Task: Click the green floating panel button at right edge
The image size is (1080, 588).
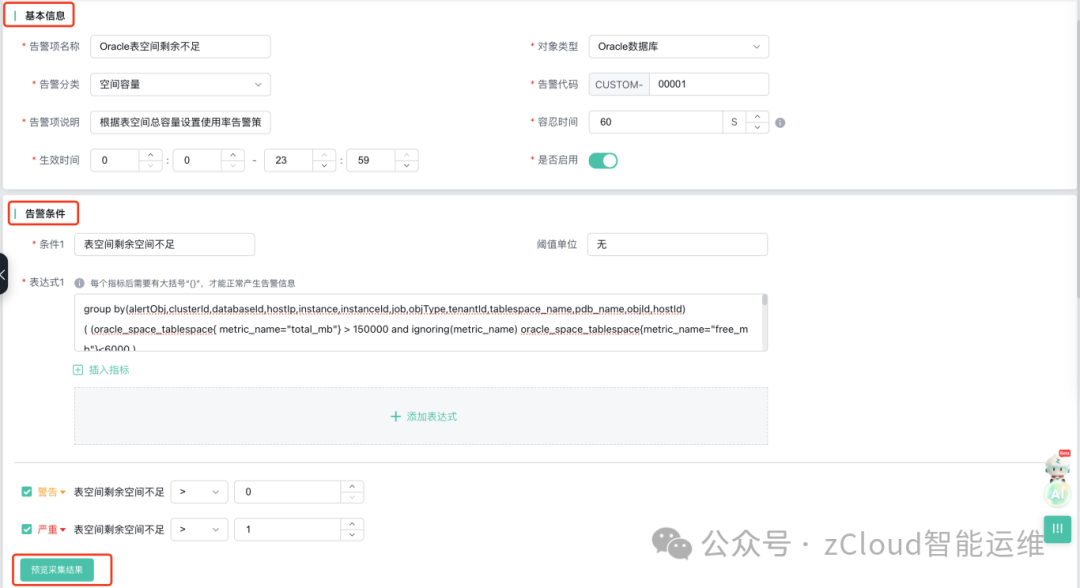Action: pyautogui.click(x=1057, y=528)
